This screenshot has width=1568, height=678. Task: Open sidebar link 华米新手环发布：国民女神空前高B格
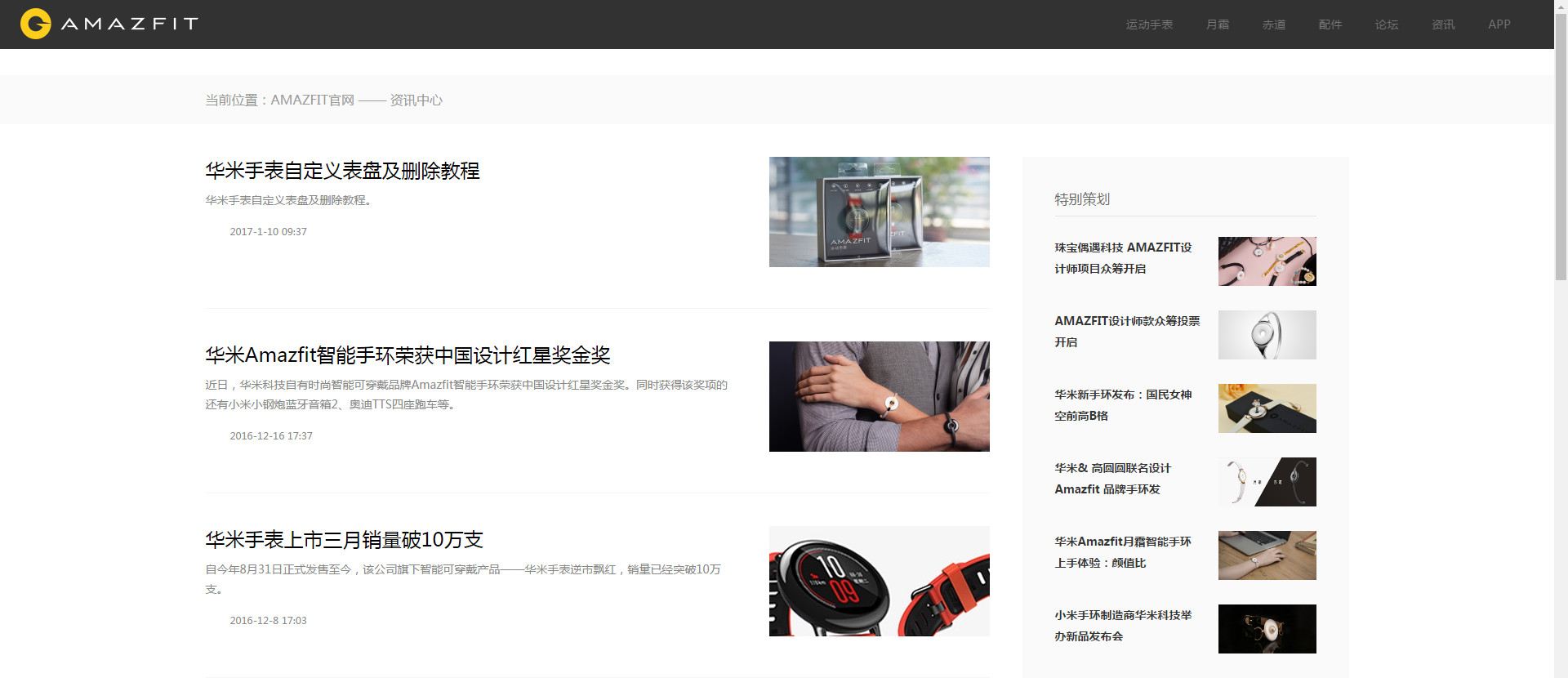(x=1123, y=405)
